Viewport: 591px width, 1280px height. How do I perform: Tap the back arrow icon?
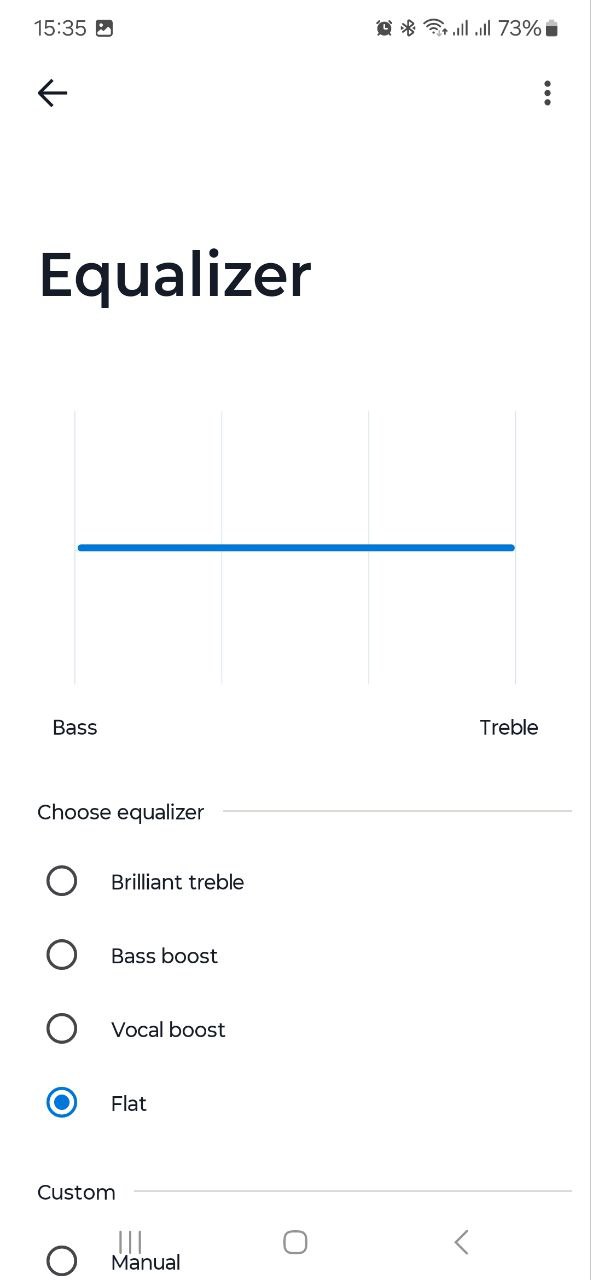52,93
